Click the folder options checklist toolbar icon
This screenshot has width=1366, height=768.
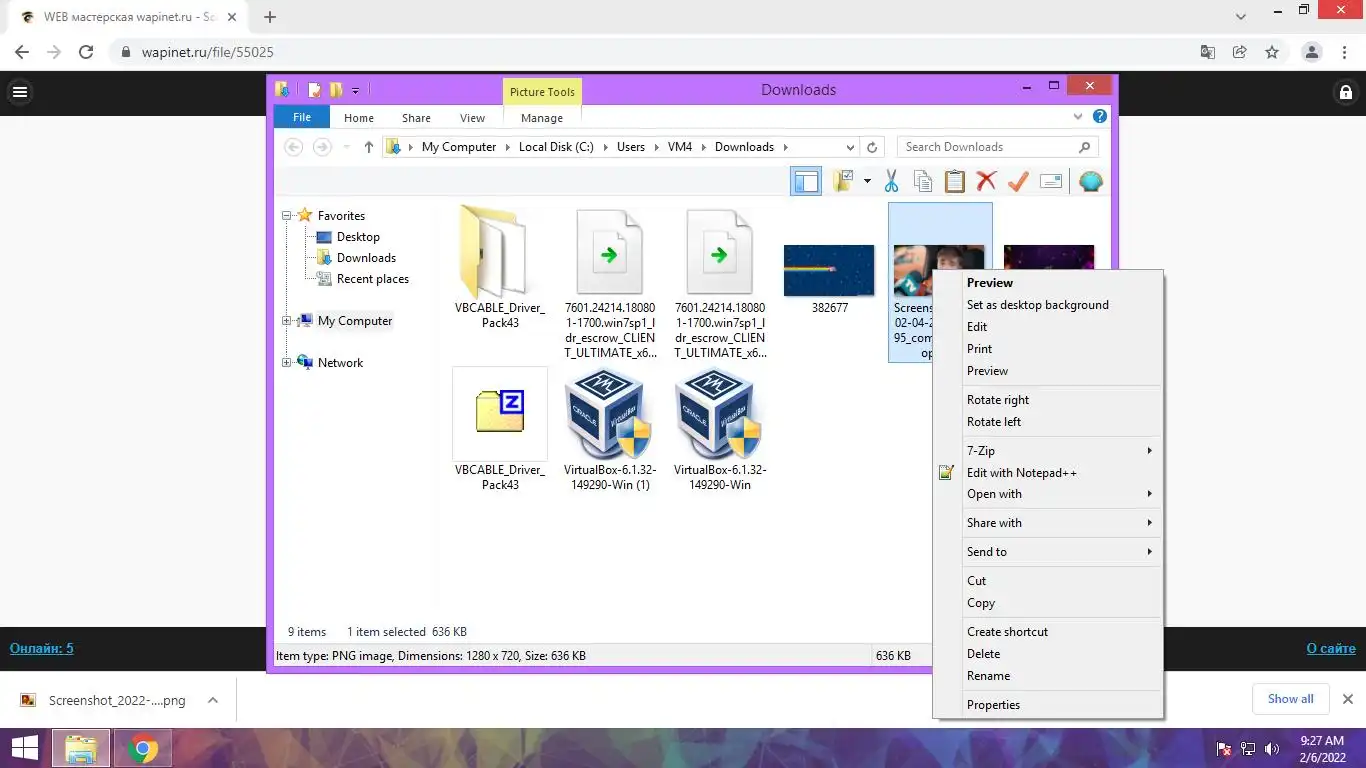[x=844, y=181]
